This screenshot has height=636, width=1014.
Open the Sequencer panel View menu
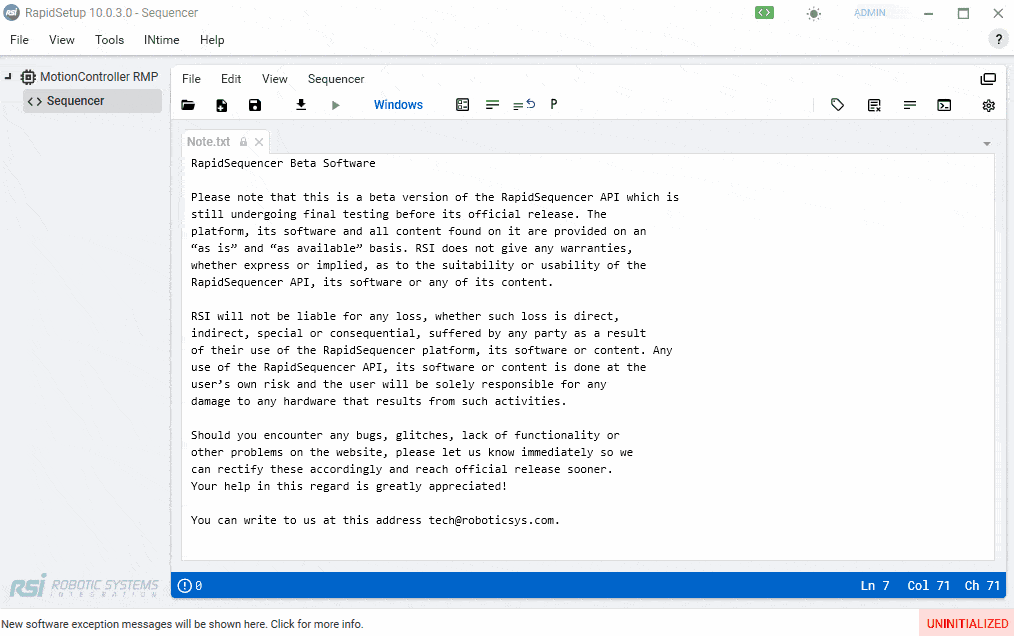274,78
